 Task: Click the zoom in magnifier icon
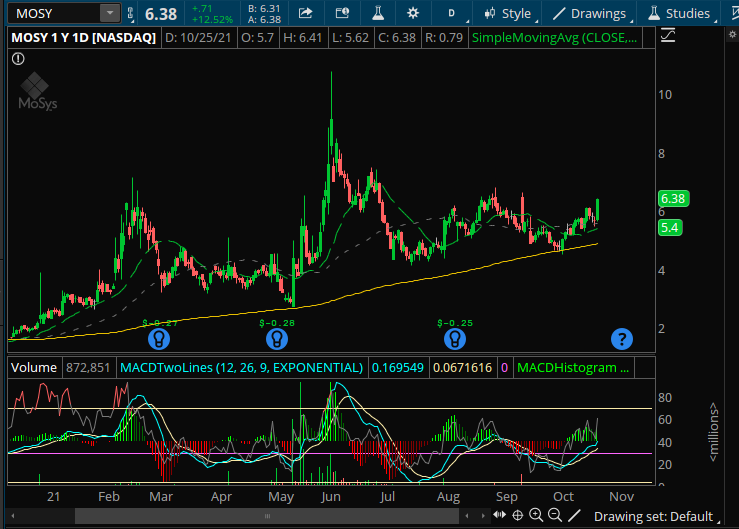[536, 515]
